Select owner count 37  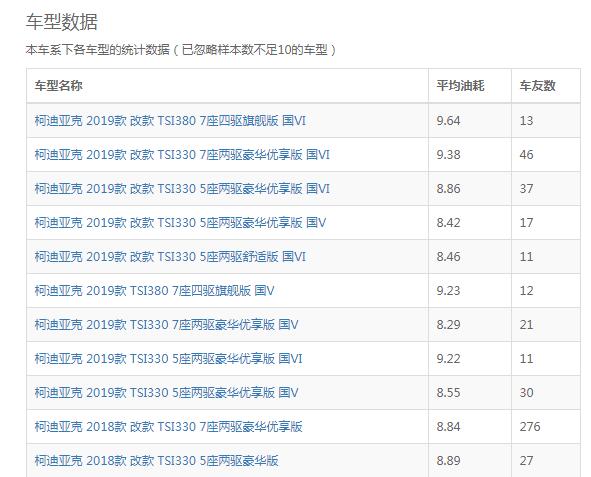[526, 188]
